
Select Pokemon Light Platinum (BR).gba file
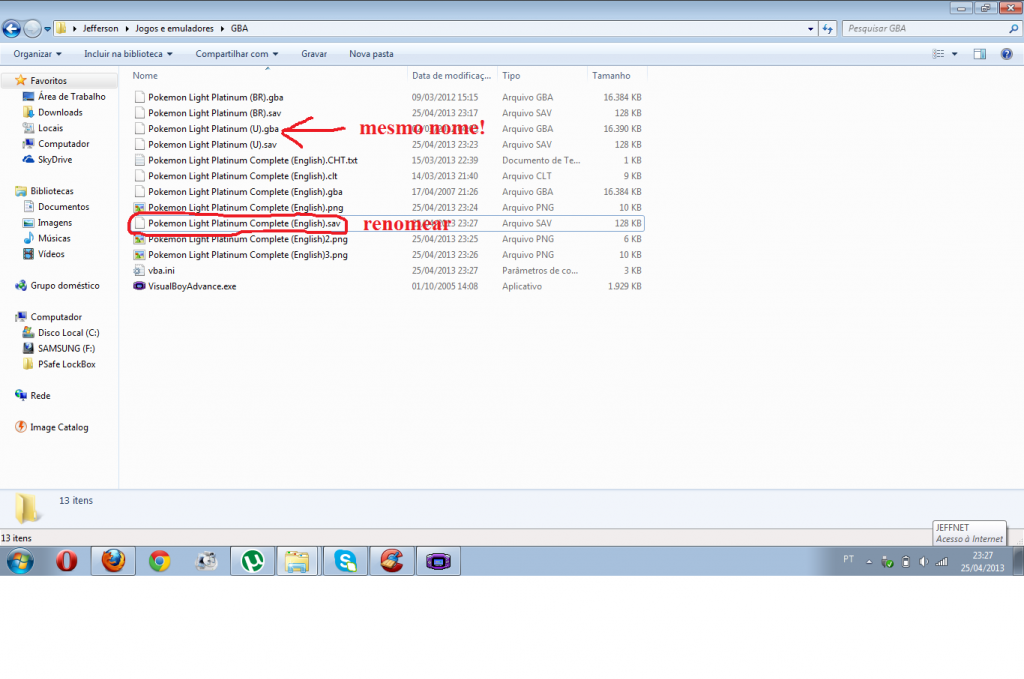tap(387, 97)
